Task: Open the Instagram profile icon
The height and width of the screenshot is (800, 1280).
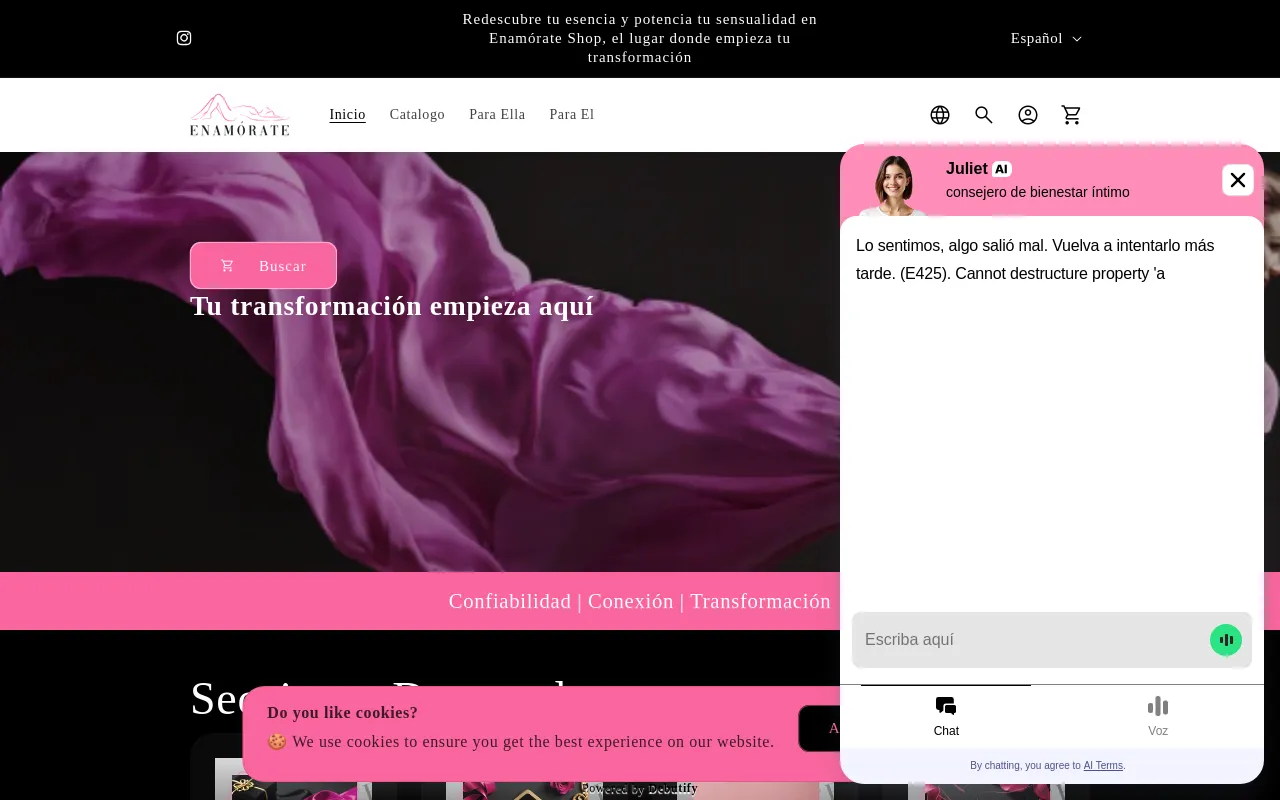Action: coord(184,38)
